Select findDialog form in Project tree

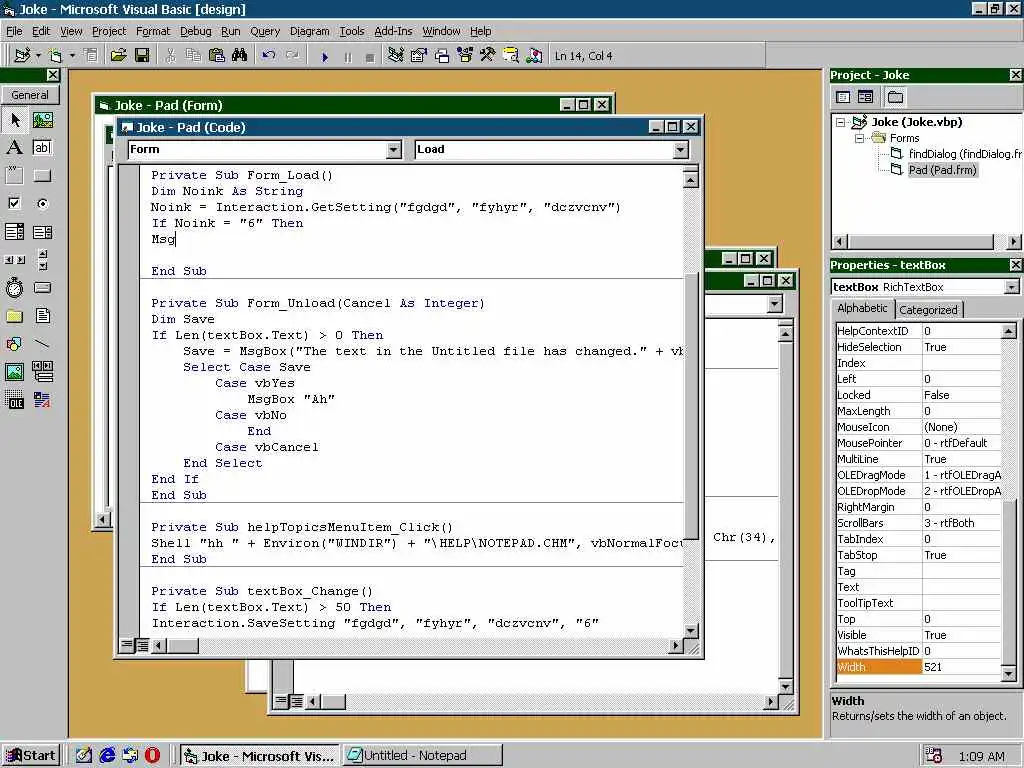[x=964, y=154]
